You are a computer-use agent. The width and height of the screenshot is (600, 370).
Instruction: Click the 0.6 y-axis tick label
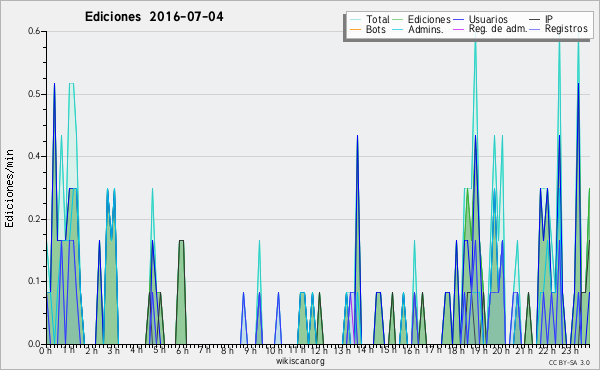tap(34, 31)
